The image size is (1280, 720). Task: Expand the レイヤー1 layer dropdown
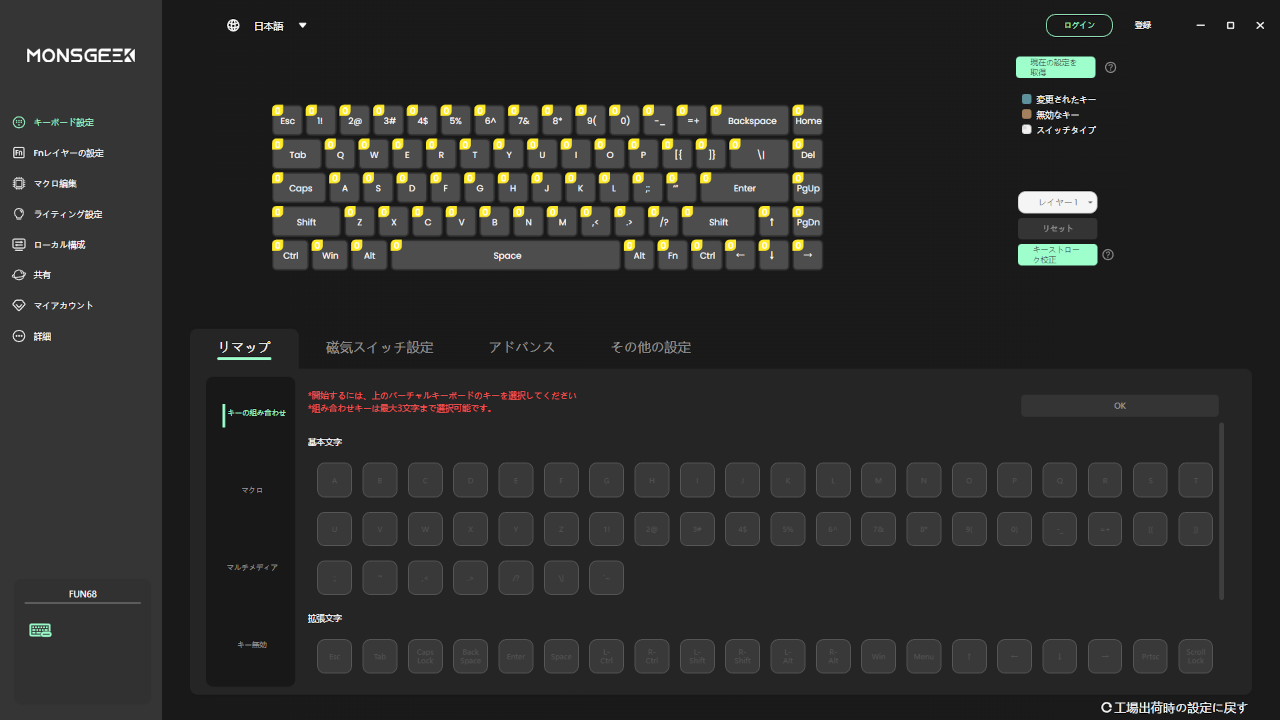pos(1057,202)
